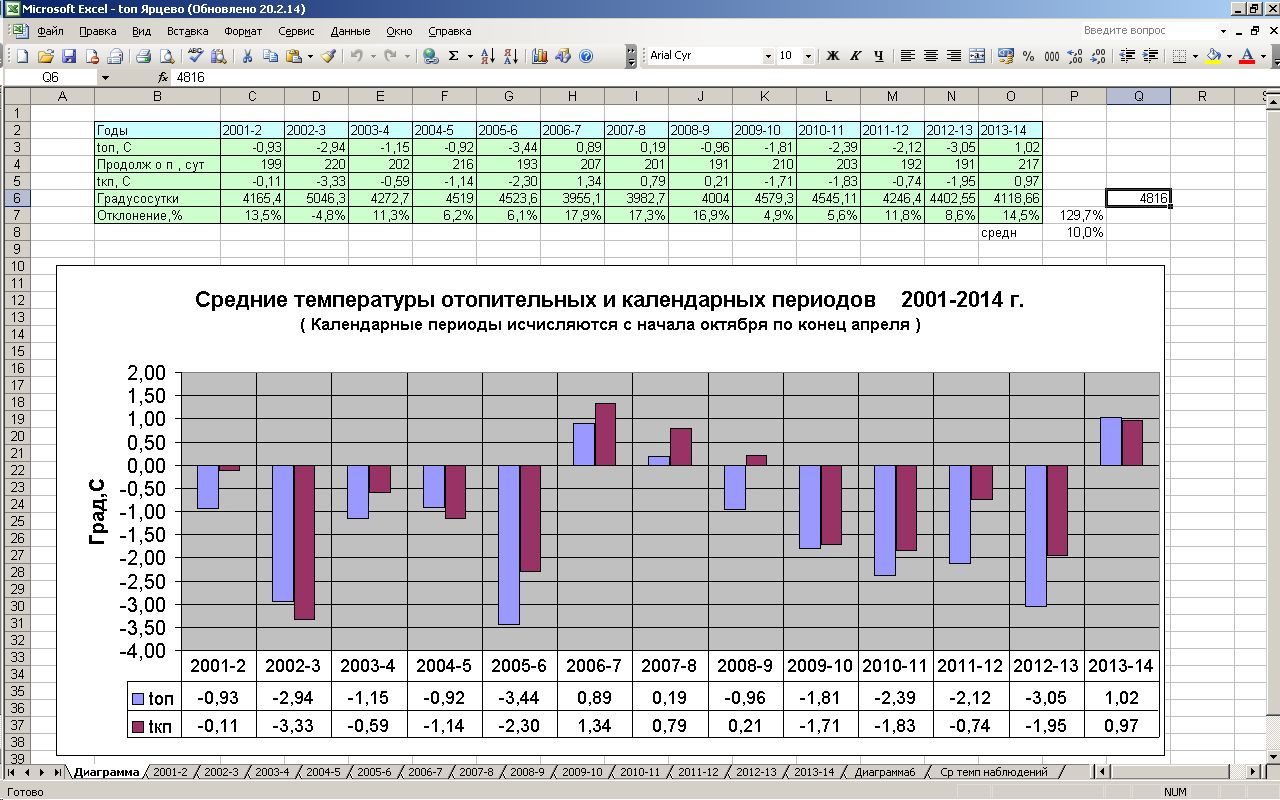Select the maroon tкп legend swatch

click(x=139, y=727)
